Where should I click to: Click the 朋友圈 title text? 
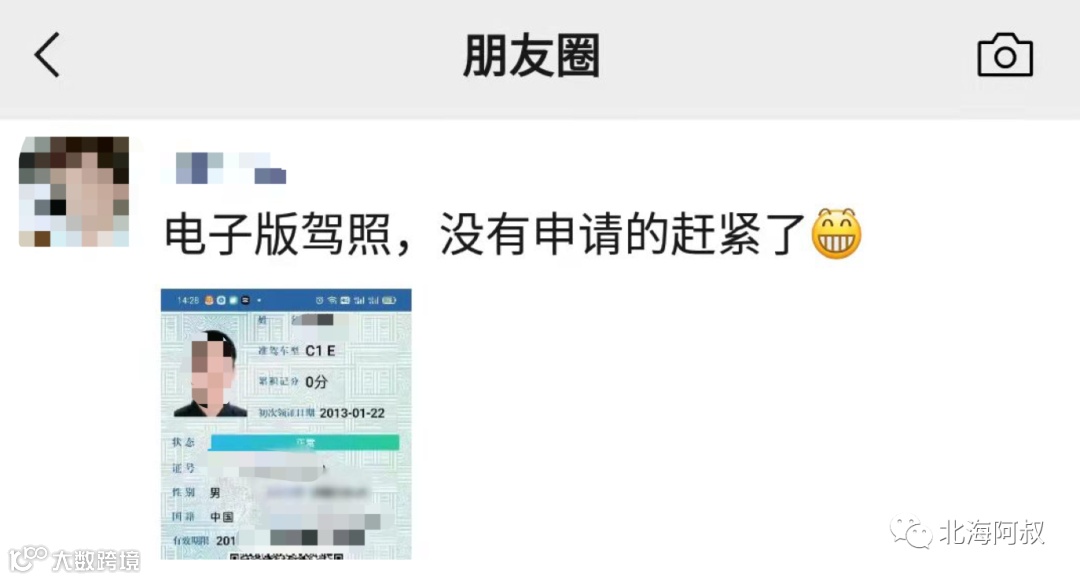pos(531,55)
